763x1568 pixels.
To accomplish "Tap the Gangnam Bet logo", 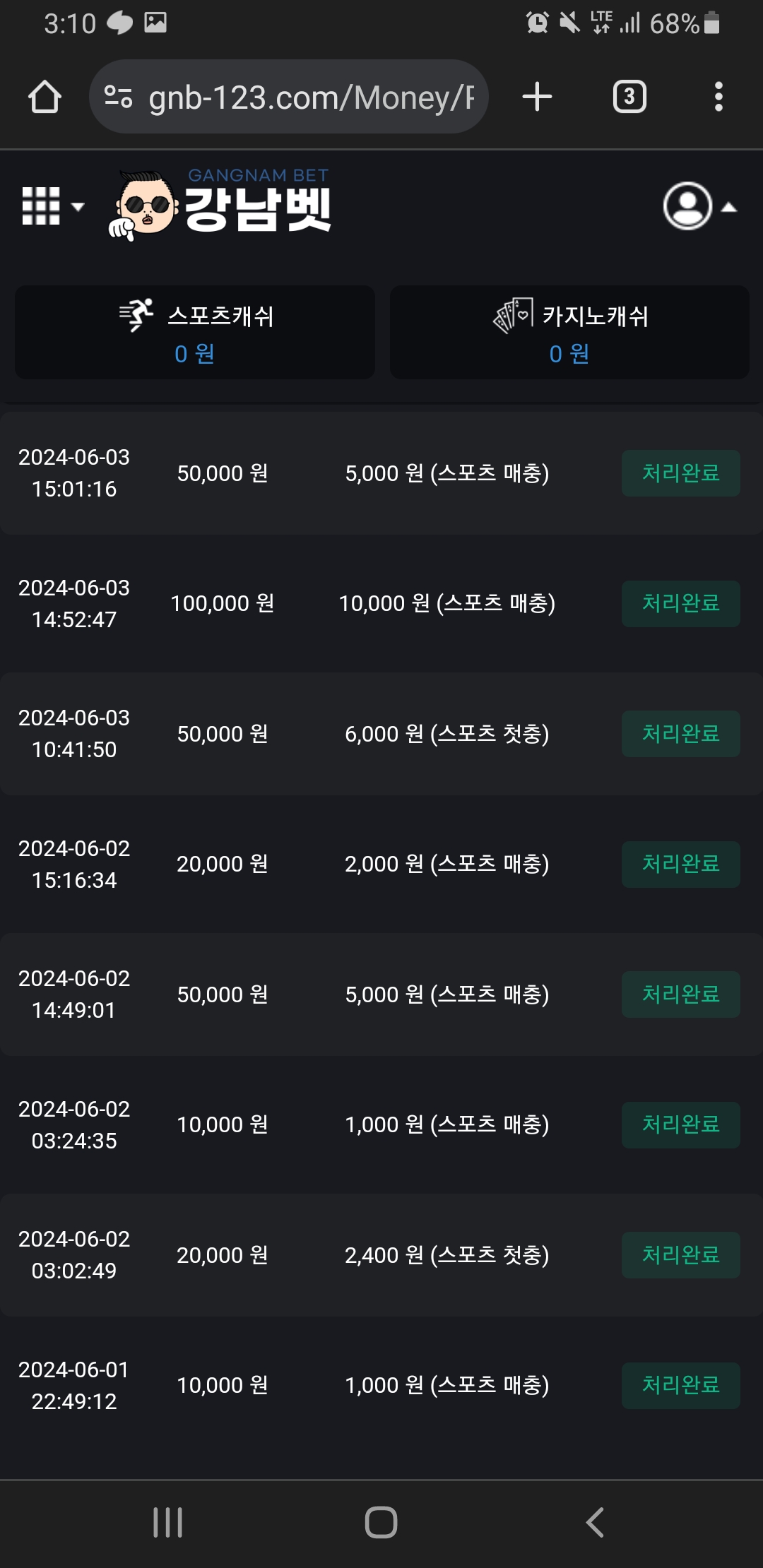I will (x=220, y=205).
